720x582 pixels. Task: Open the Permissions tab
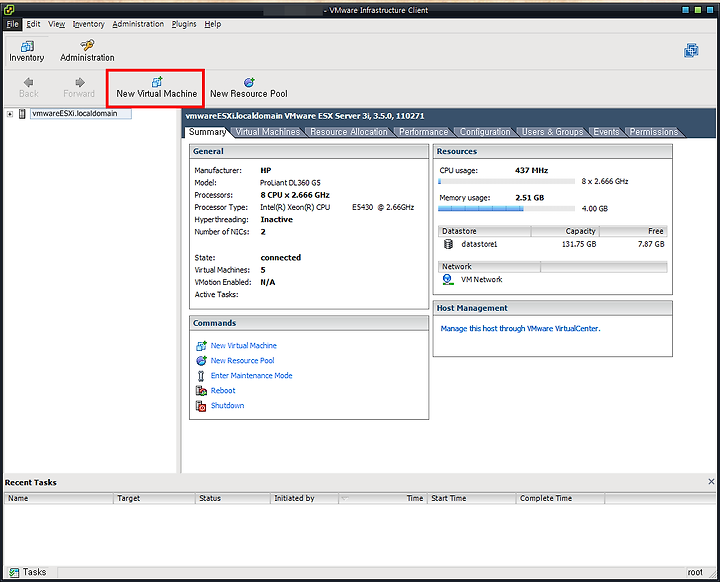(x=653, y=132)
